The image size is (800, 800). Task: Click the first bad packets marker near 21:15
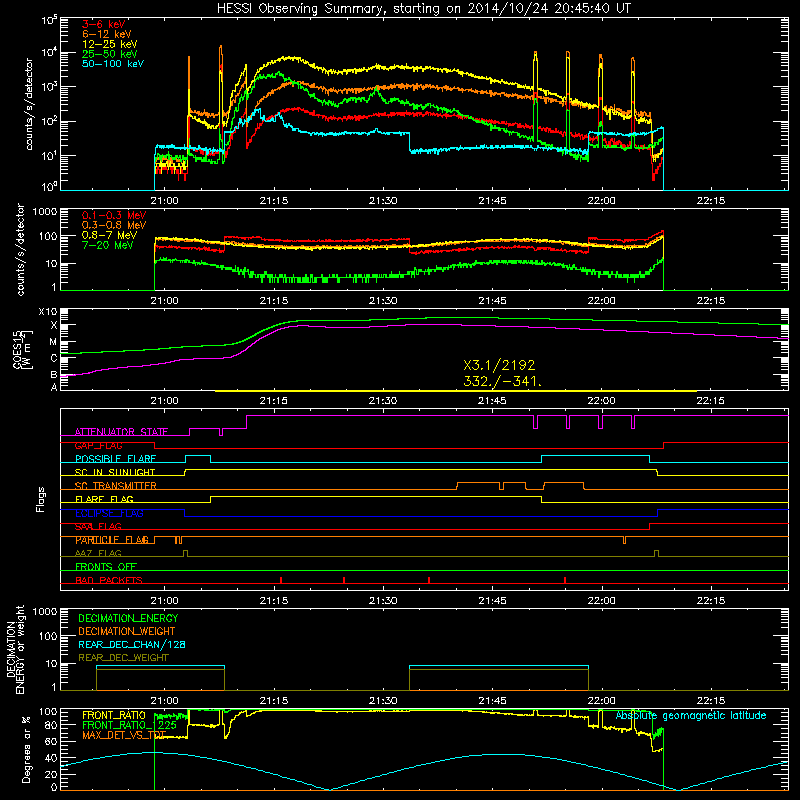coord(281,580)
